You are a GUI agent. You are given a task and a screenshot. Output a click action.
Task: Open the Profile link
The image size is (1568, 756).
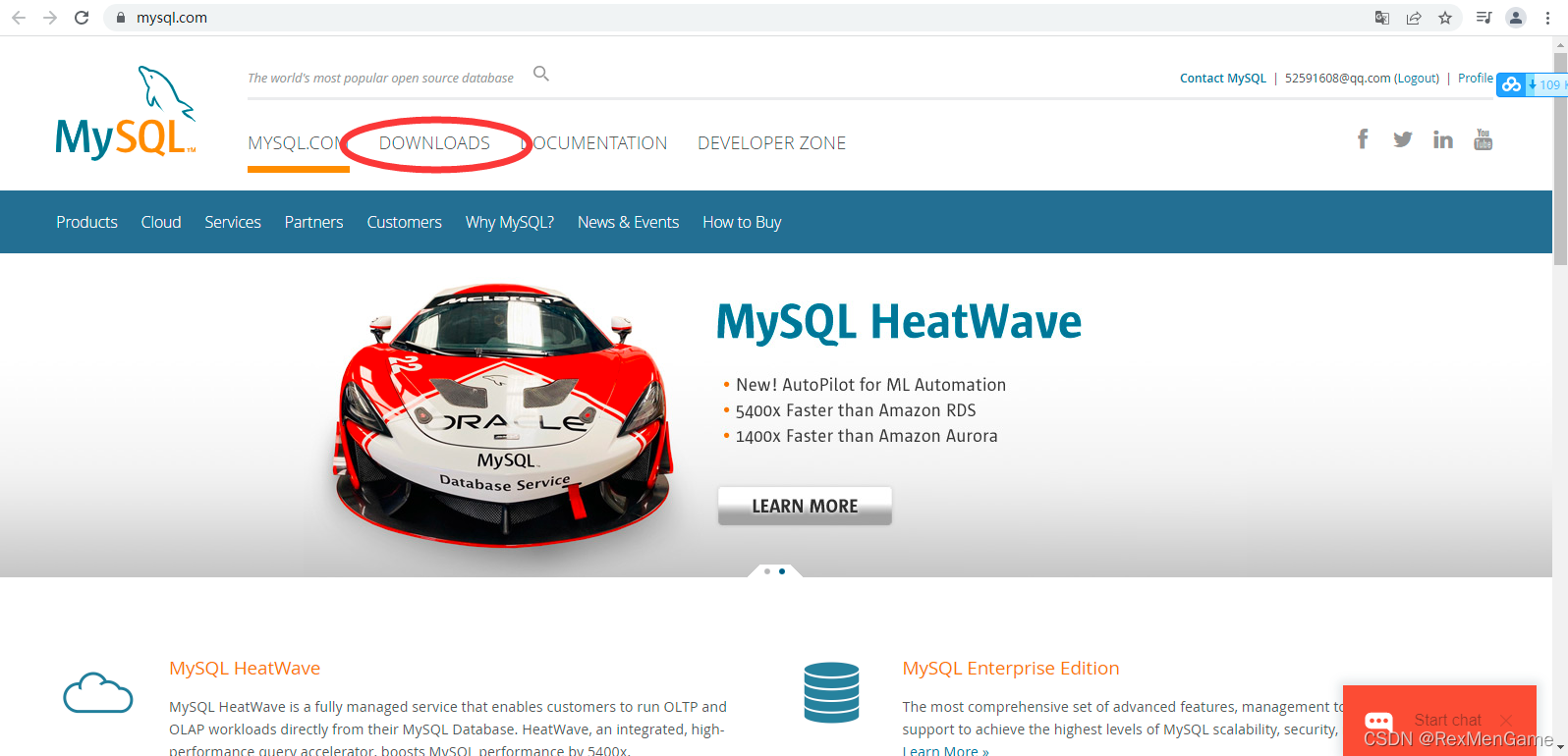click(x=1475, y=79)
